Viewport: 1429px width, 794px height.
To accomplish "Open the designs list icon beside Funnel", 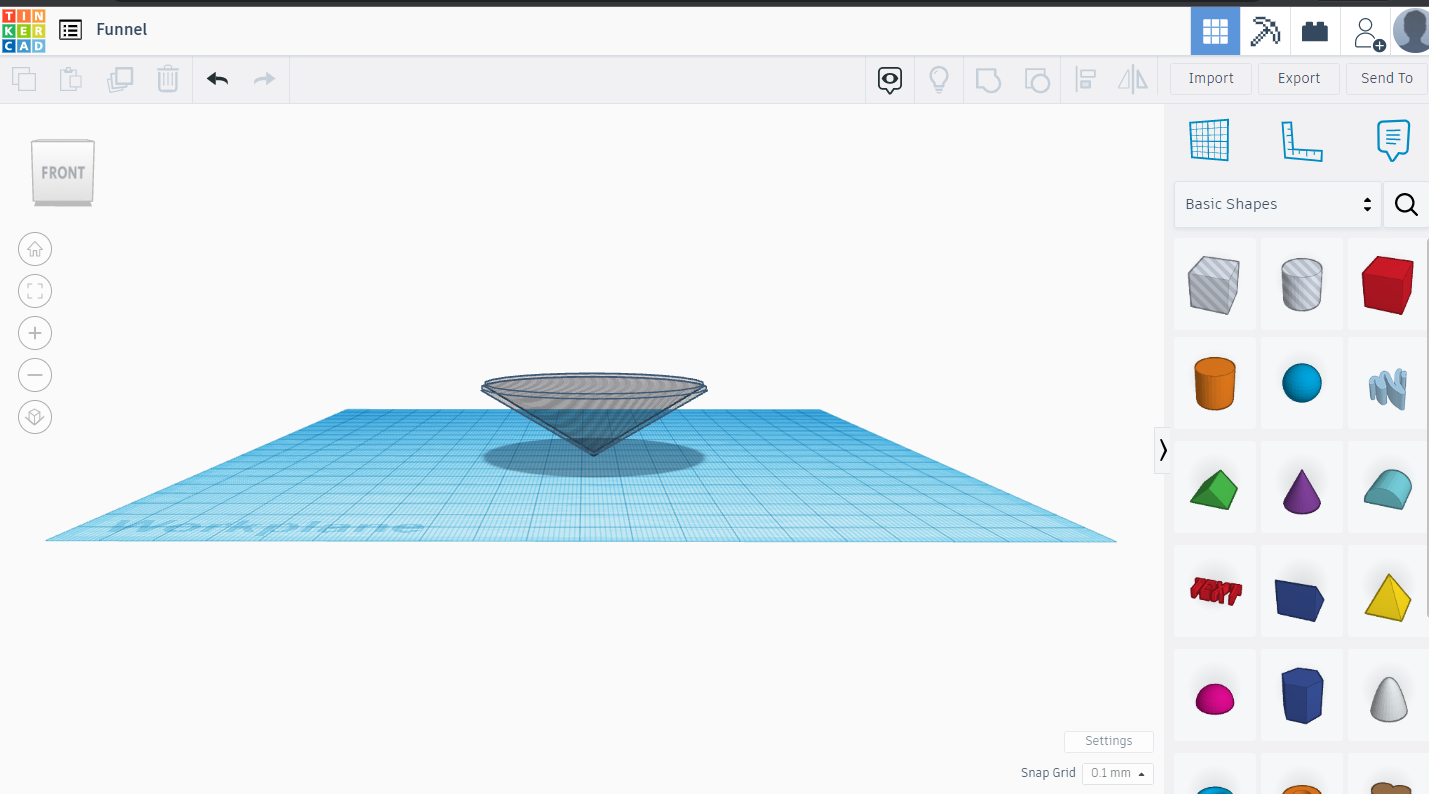I will tap(70, 30).
